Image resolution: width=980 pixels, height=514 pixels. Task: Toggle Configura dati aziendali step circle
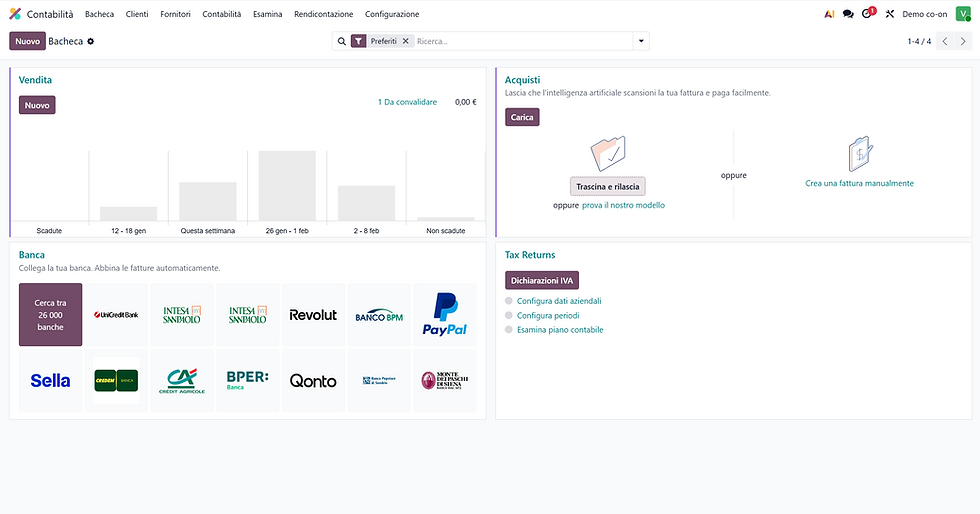(x=509, y=301)
